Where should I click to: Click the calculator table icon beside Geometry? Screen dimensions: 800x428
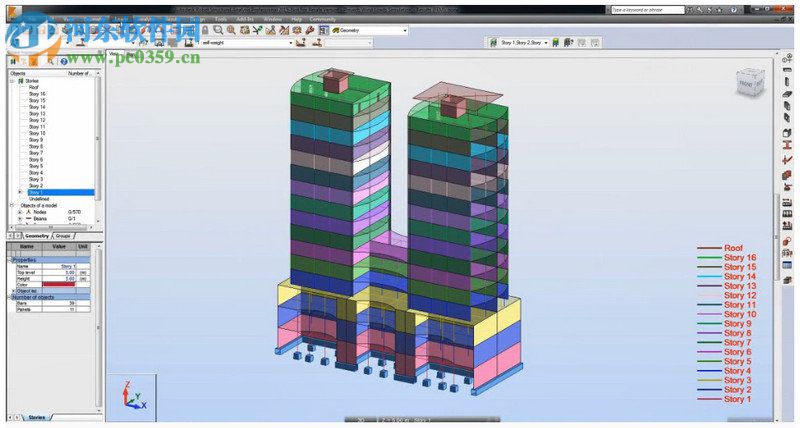323,30
